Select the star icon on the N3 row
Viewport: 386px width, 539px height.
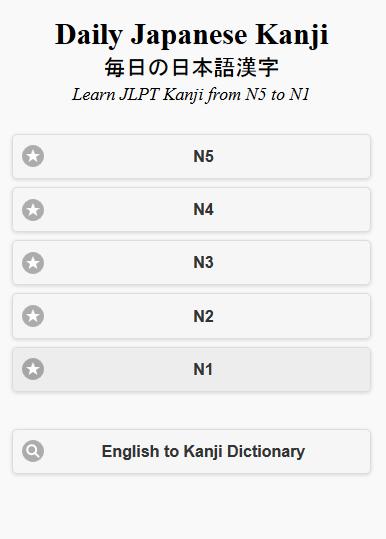[33, 263]
